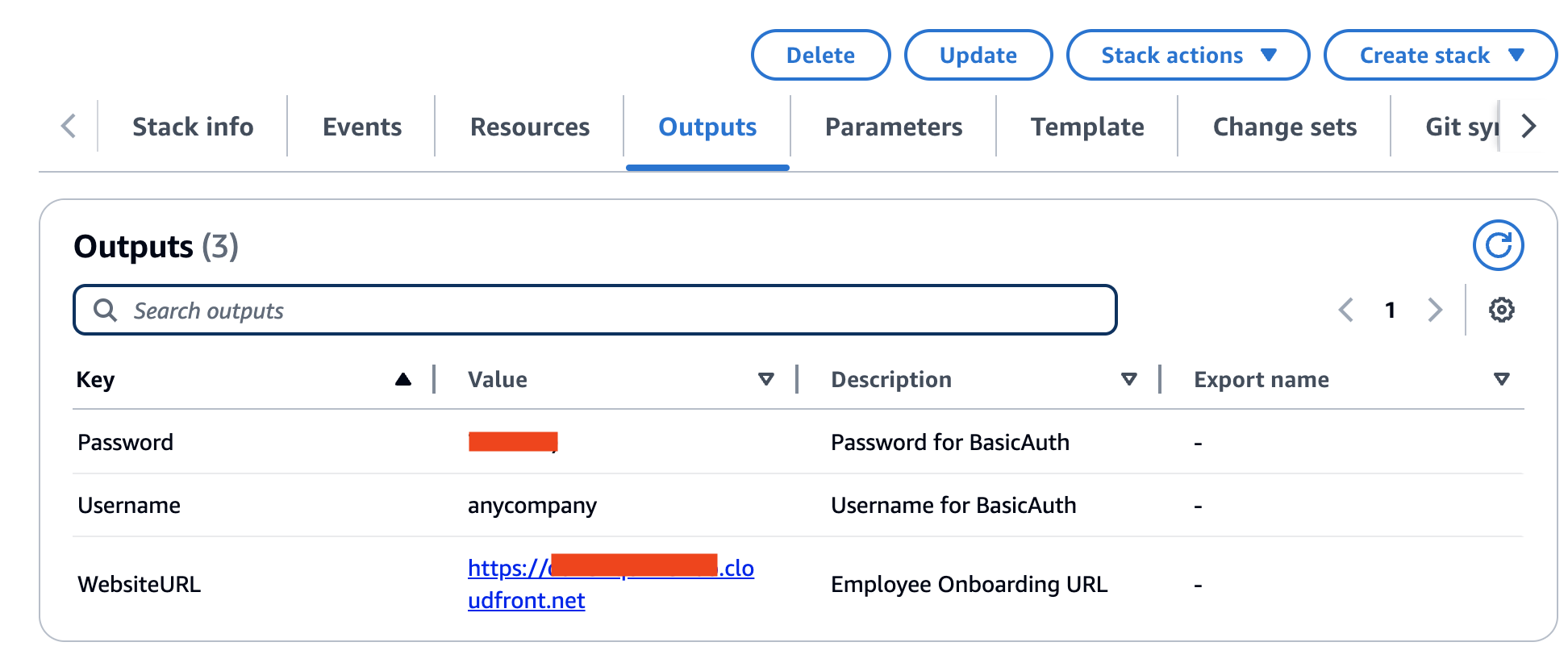Go to previous outputs page

click(x=1345, y=310)
